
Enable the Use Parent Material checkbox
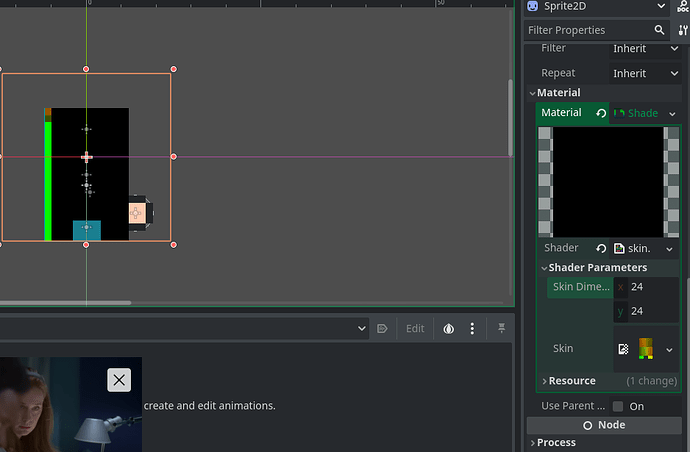click(x=618, y=406)
